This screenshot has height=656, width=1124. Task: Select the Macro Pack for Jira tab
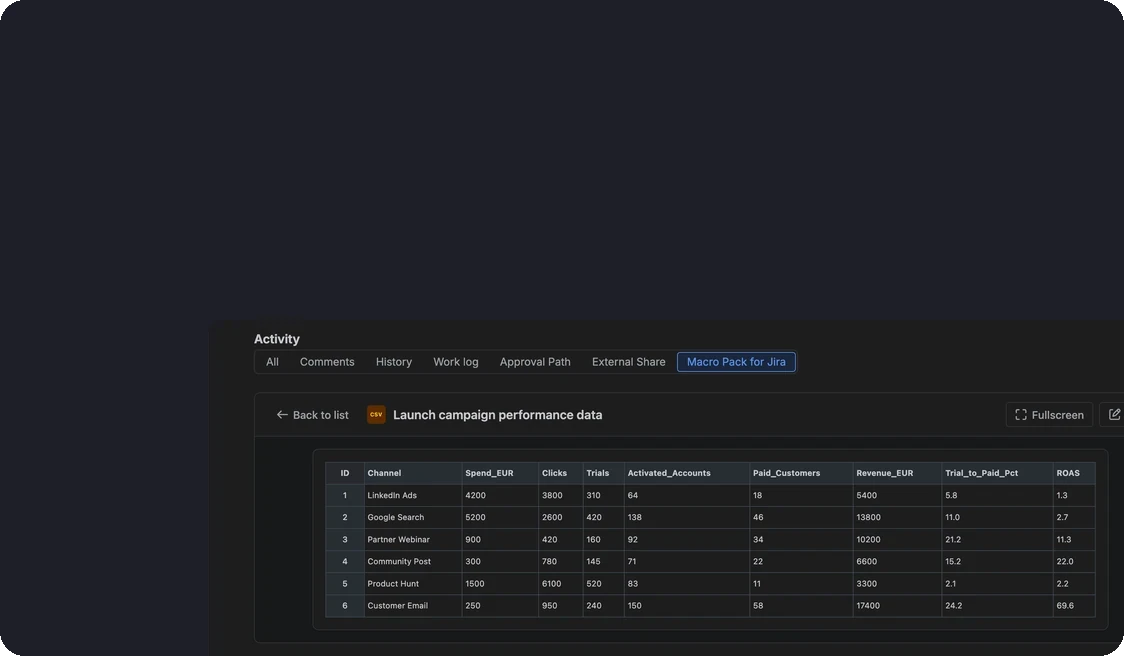coord(736,362)
